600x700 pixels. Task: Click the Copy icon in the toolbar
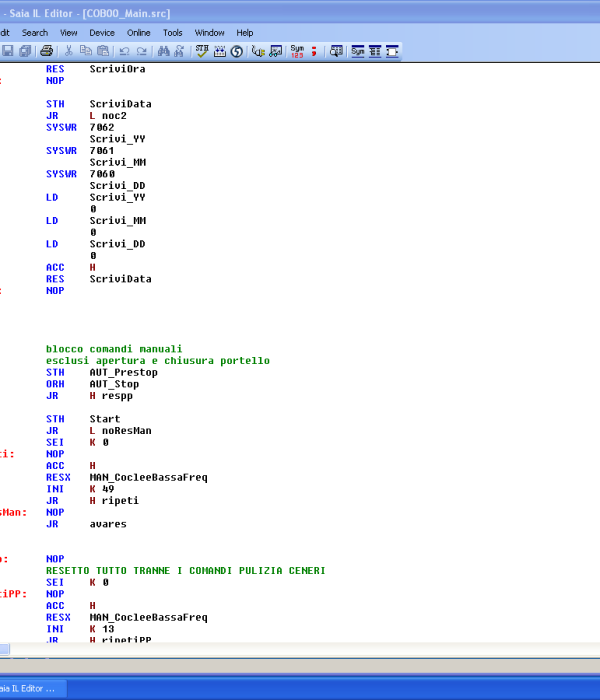86,50
